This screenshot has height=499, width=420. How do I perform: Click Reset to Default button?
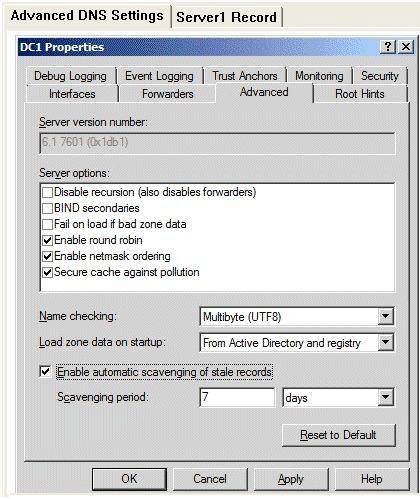[x=338, y=435]
